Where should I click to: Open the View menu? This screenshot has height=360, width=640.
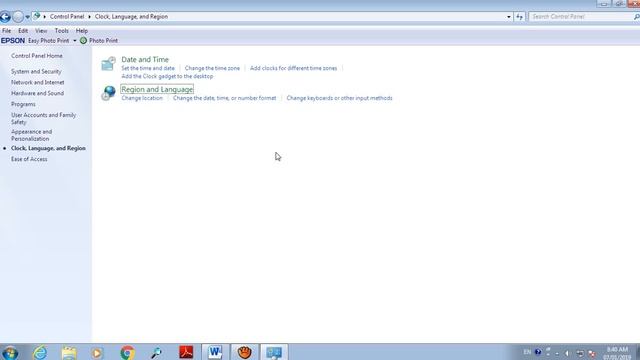coord(41,31)
